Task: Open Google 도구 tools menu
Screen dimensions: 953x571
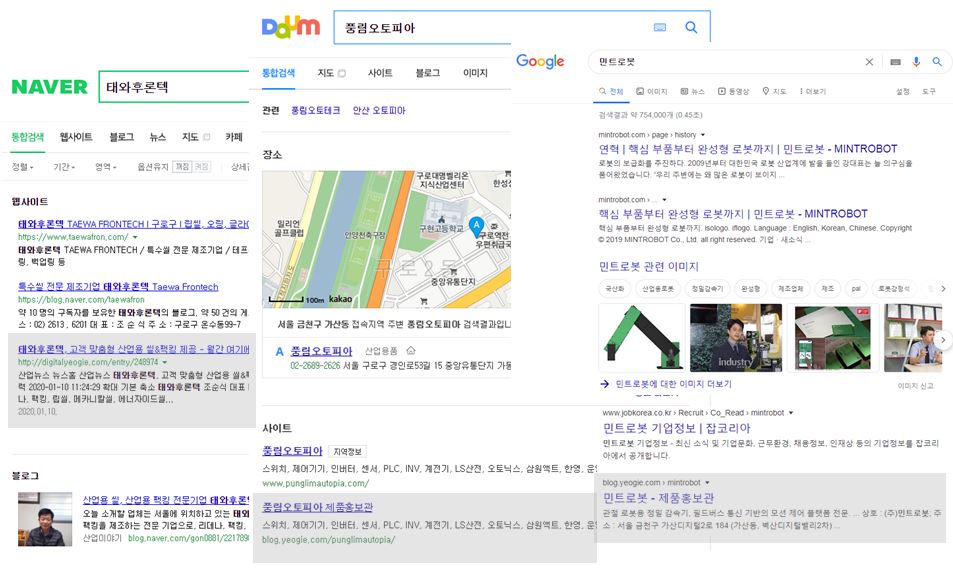Action: click(x=929, y=91)
